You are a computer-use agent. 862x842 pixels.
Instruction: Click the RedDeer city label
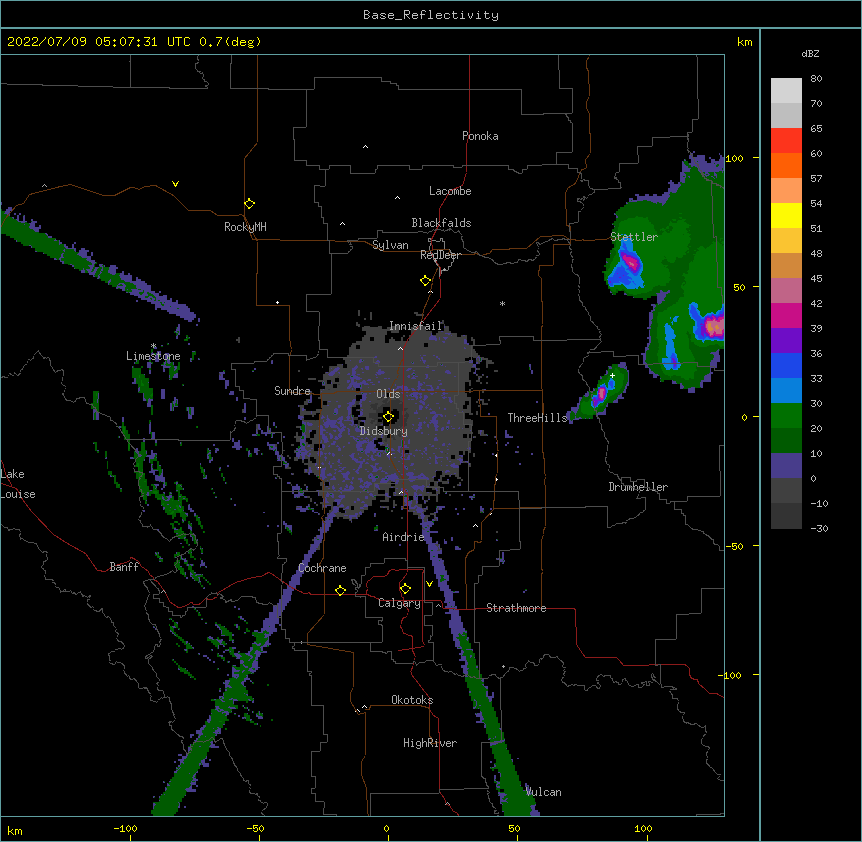(440, 255)
